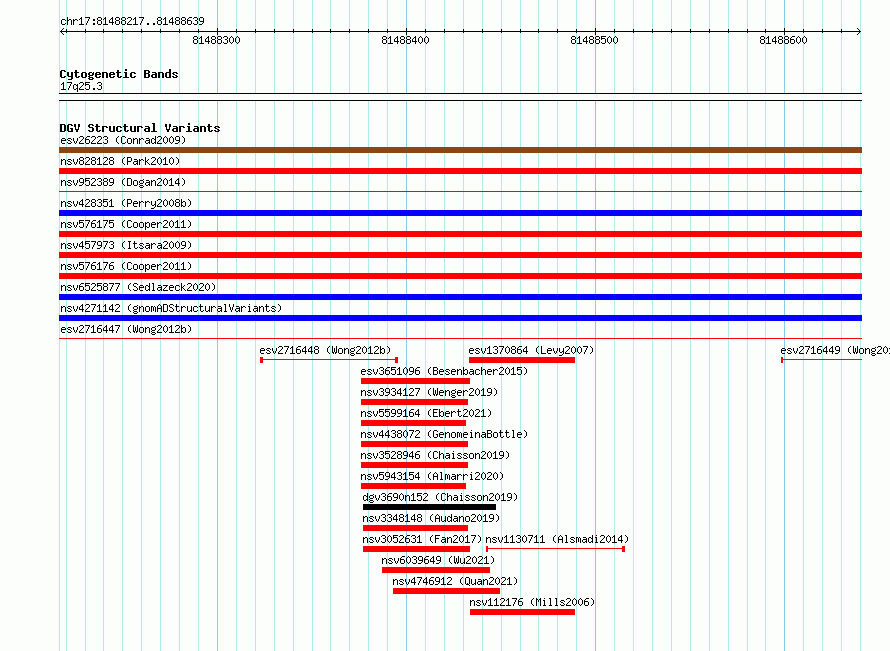Click the red bar under esv1370864
The height and width of the screenshot is (651, 890).
522,360
